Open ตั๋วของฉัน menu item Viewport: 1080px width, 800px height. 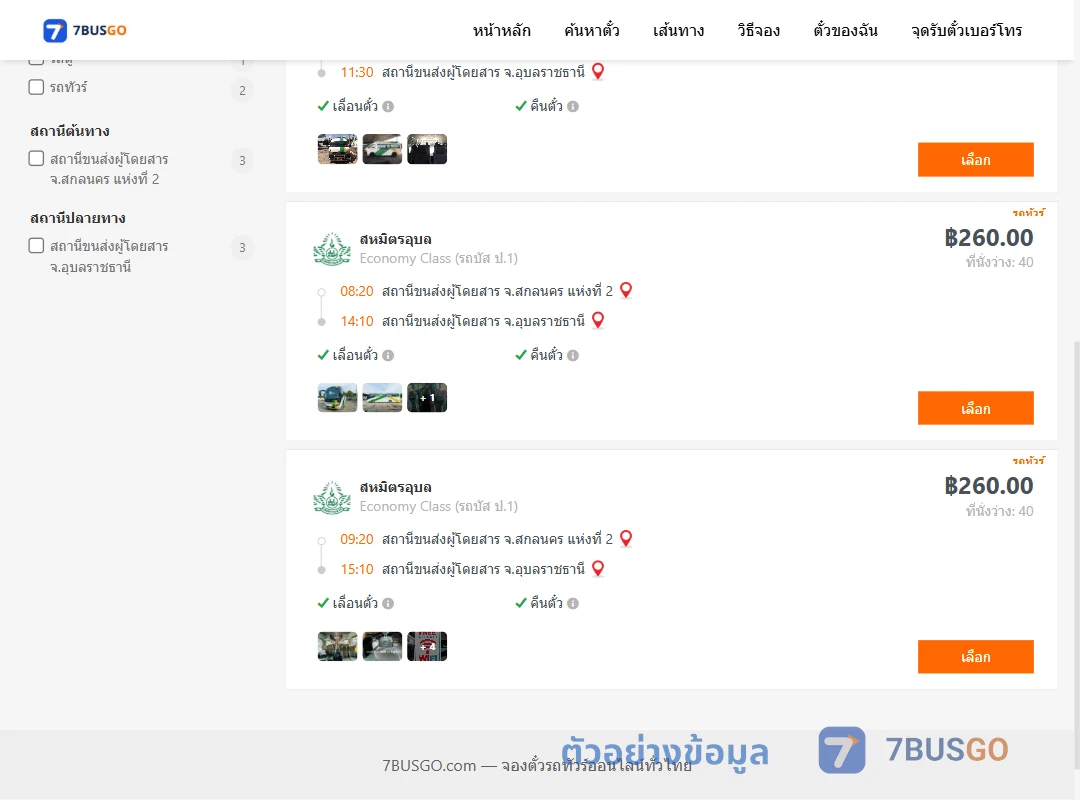click(845, 30)
